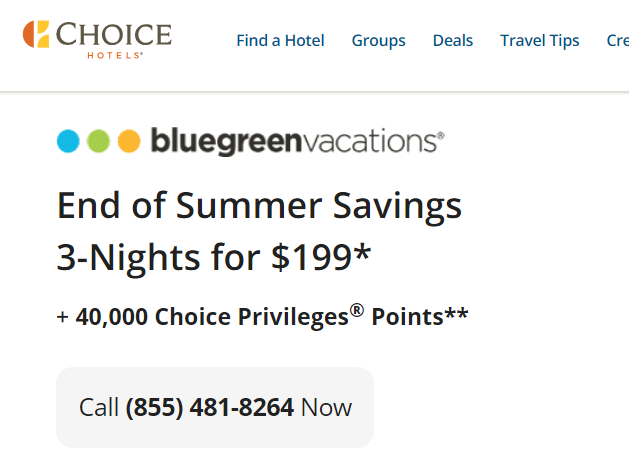Click the CHOICE wordmark in the header

pyautogui.click(x=114, y=34)
